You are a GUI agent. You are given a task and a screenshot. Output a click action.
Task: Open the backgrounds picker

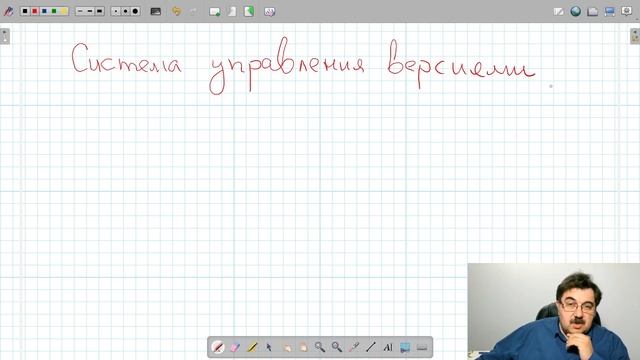[156, 11]
